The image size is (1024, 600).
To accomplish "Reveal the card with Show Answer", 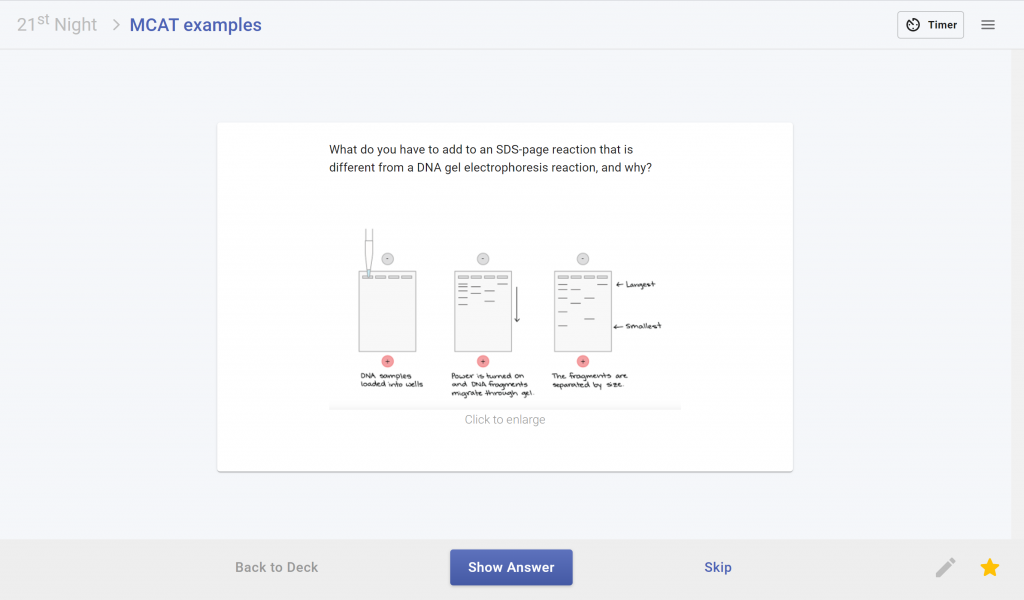I will [511, 567].
